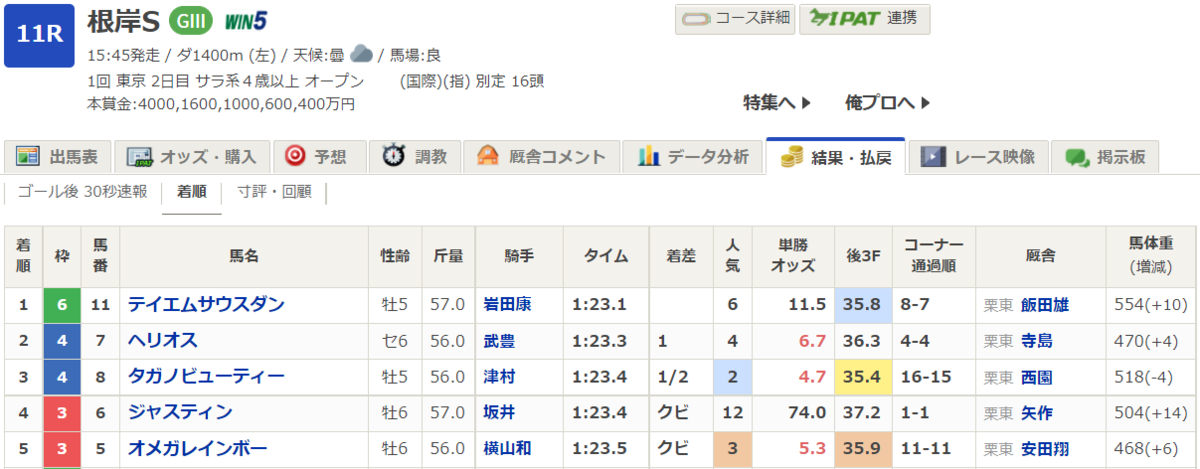Click the GIII grade badge
The height and width of the screenshot is (469, 1200).
(x=190, y=20)
